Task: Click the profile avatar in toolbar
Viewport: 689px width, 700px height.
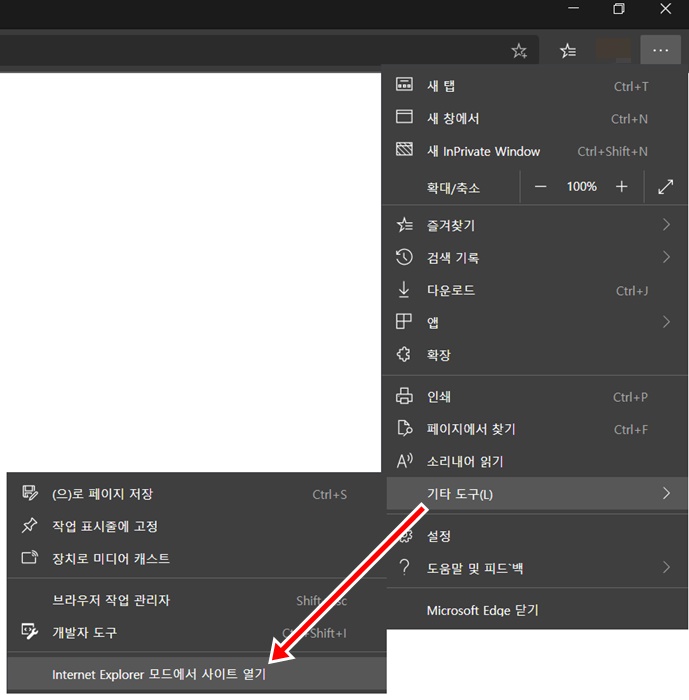Action: [x=613, y=50]
